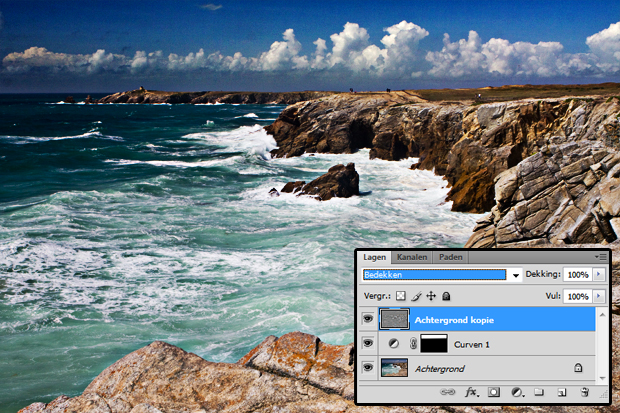Click the link layers icon
This screenshot has width=620, height=413.
[448, 392]
